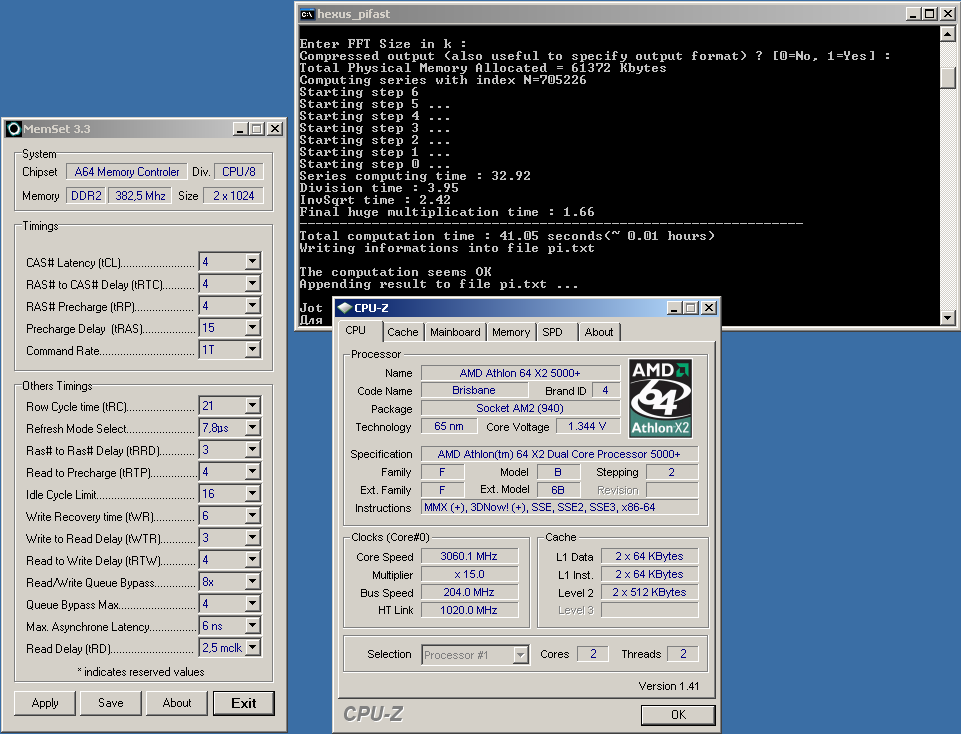The height and width of the screenshot is (734, 961).
Task: Expand the Queue Bypass Max dropdown
Action: (252, 604)
